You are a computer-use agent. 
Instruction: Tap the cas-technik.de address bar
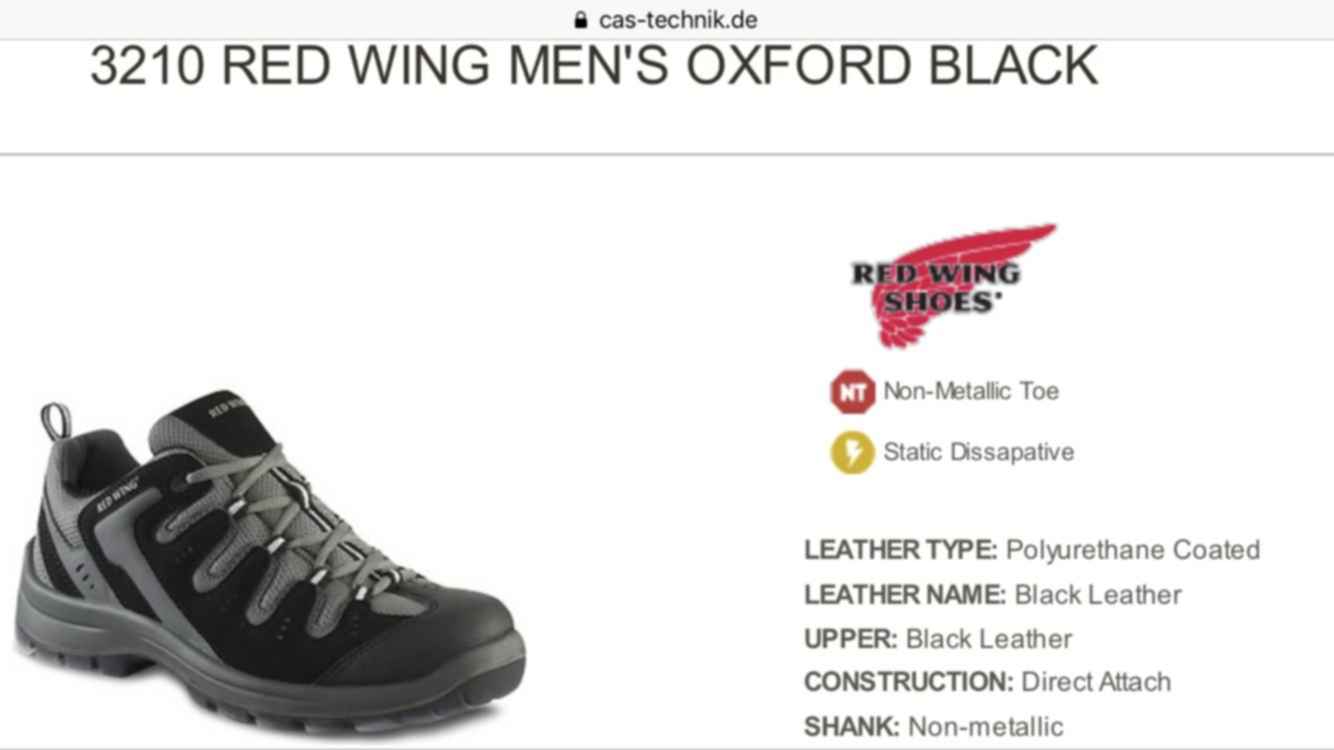(x=666, y=20)
